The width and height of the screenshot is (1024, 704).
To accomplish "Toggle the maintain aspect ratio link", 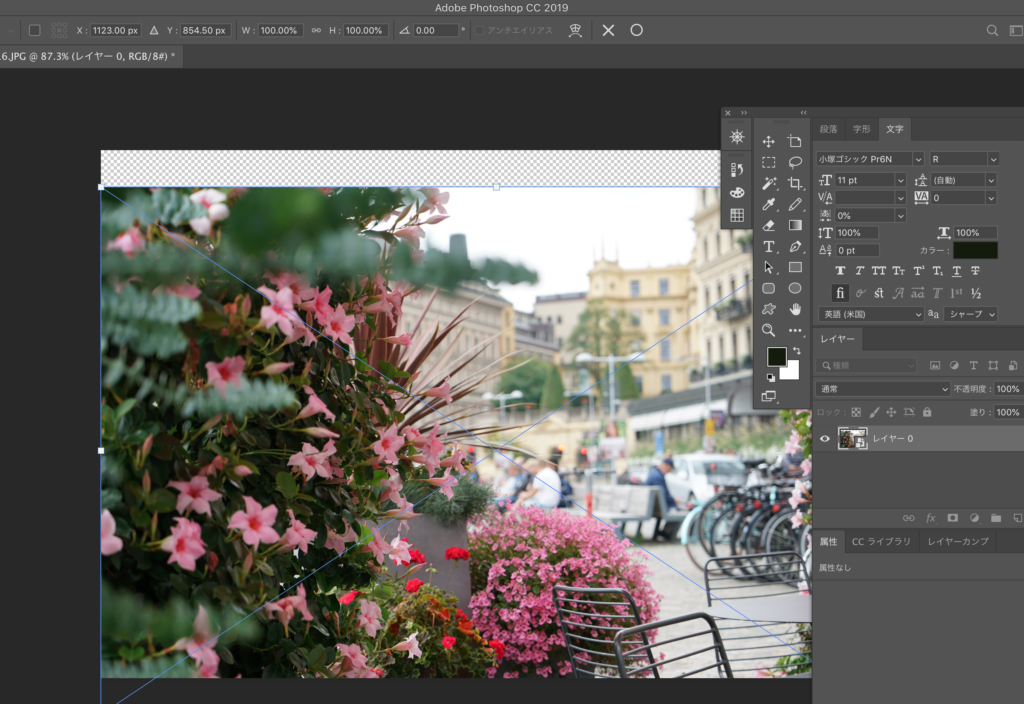I will point(316,30).
